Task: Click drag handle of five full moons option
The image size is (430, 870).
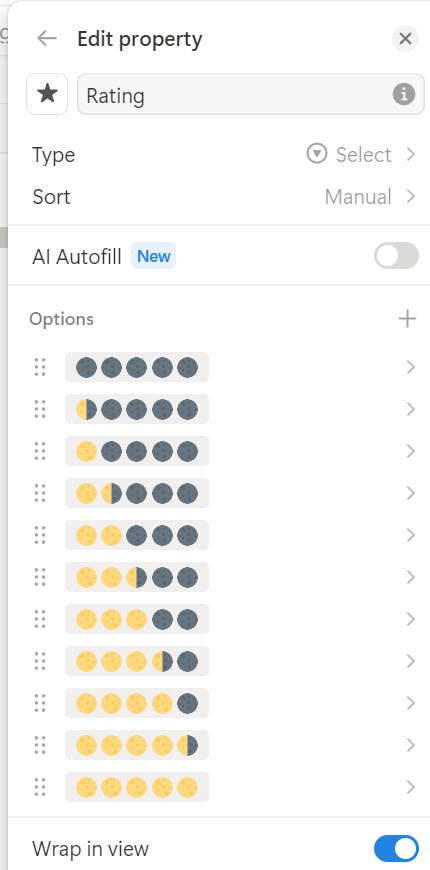Action: (x=40, y=787)
